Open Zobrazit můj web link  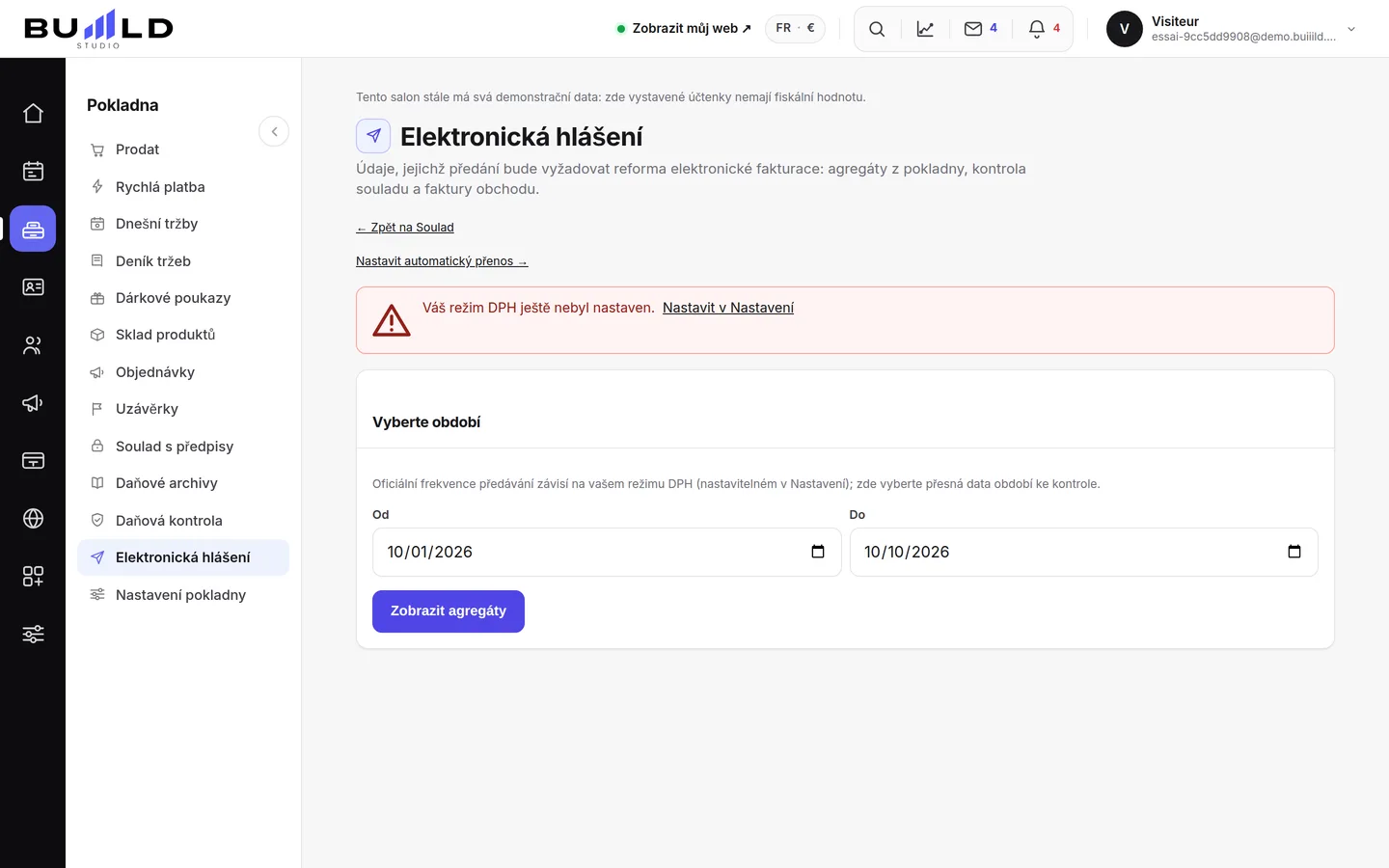point(684,29)
